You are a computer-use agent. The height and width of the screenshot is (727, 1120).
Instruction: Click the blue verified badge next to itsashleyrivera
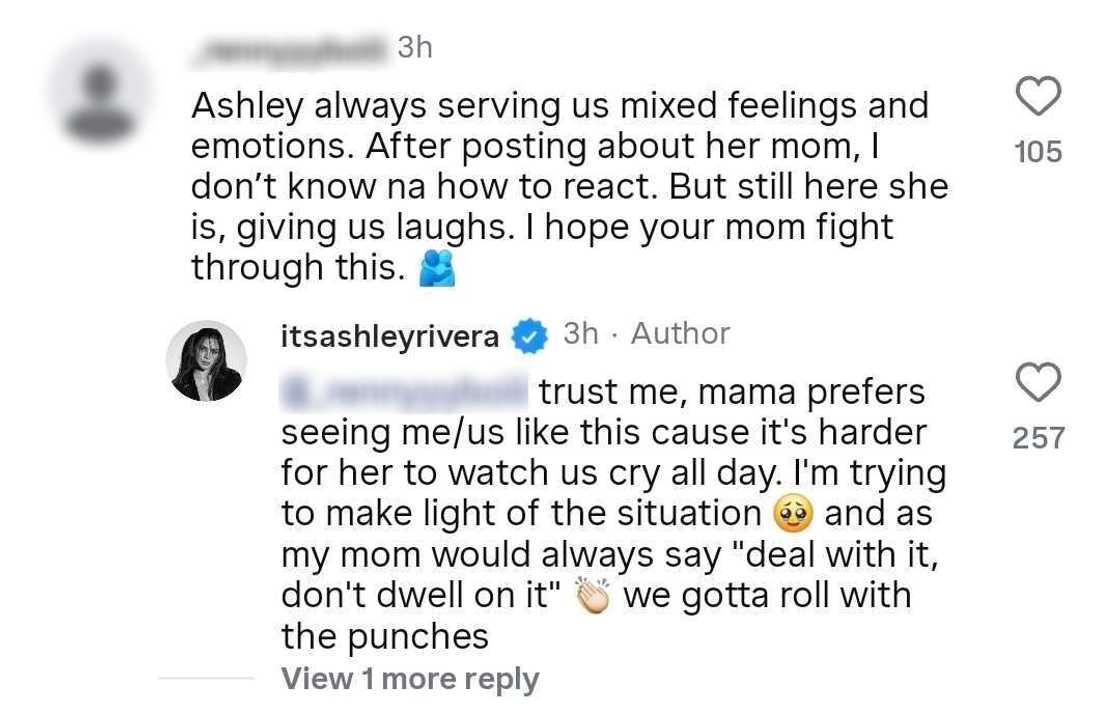pos(530,336)
